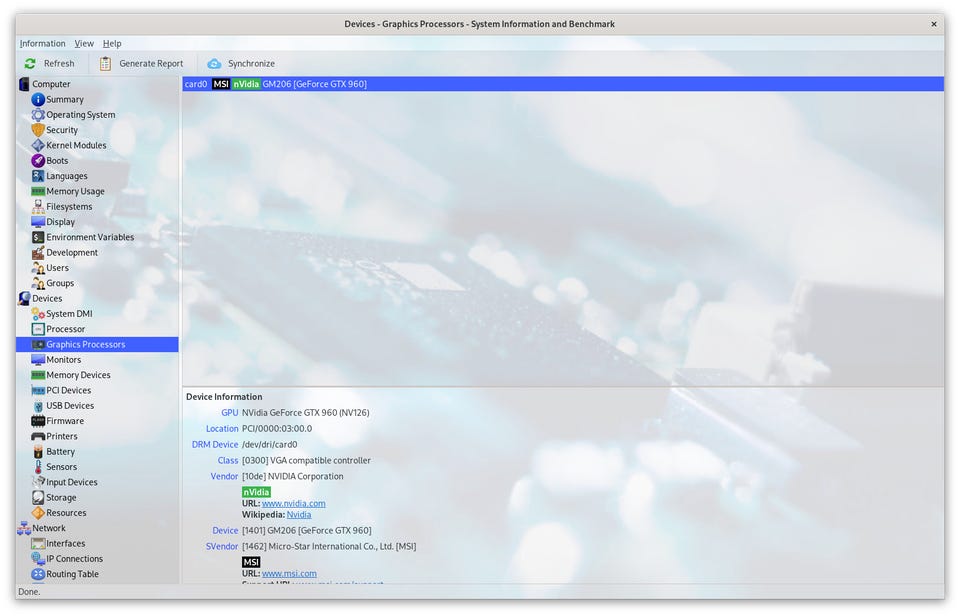Viewport: 960px width, 616px height.
Task: Click the Synchronize button label
Action: (251, 64)
